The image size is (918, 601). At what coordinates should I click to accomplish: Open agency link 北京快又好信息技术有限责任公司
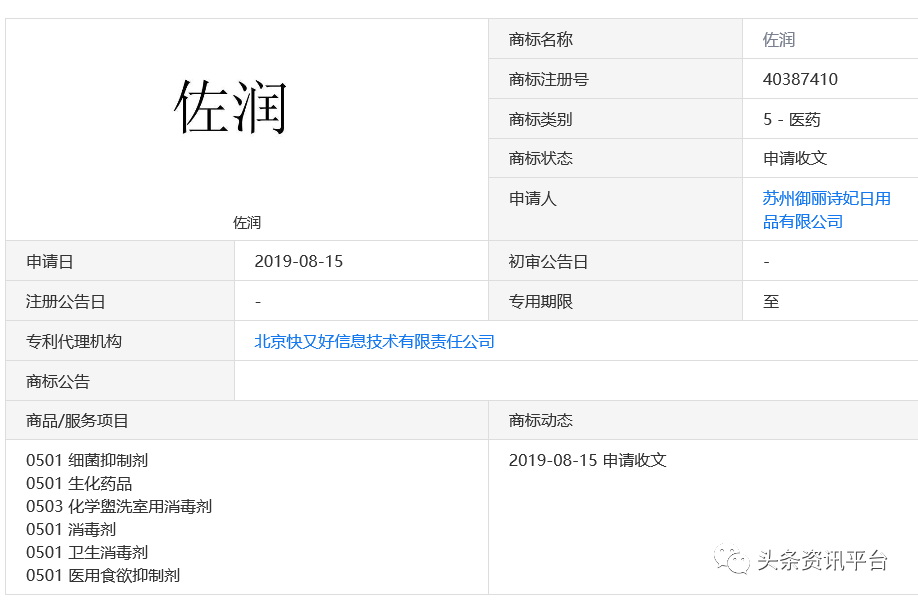pos(374,341)
